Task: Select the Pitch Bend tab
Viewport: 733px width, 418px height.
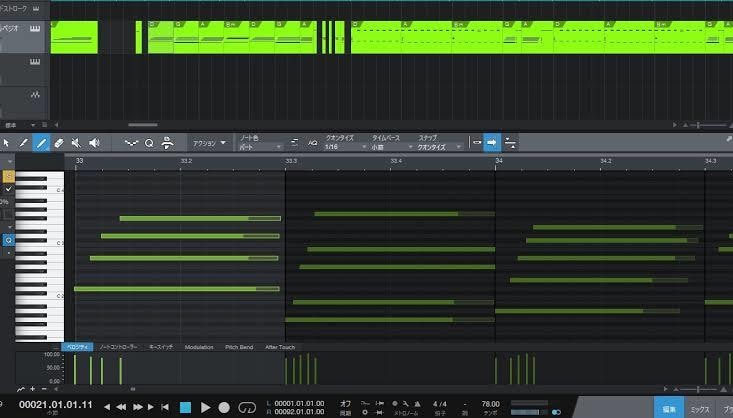Action: [239, 347]
